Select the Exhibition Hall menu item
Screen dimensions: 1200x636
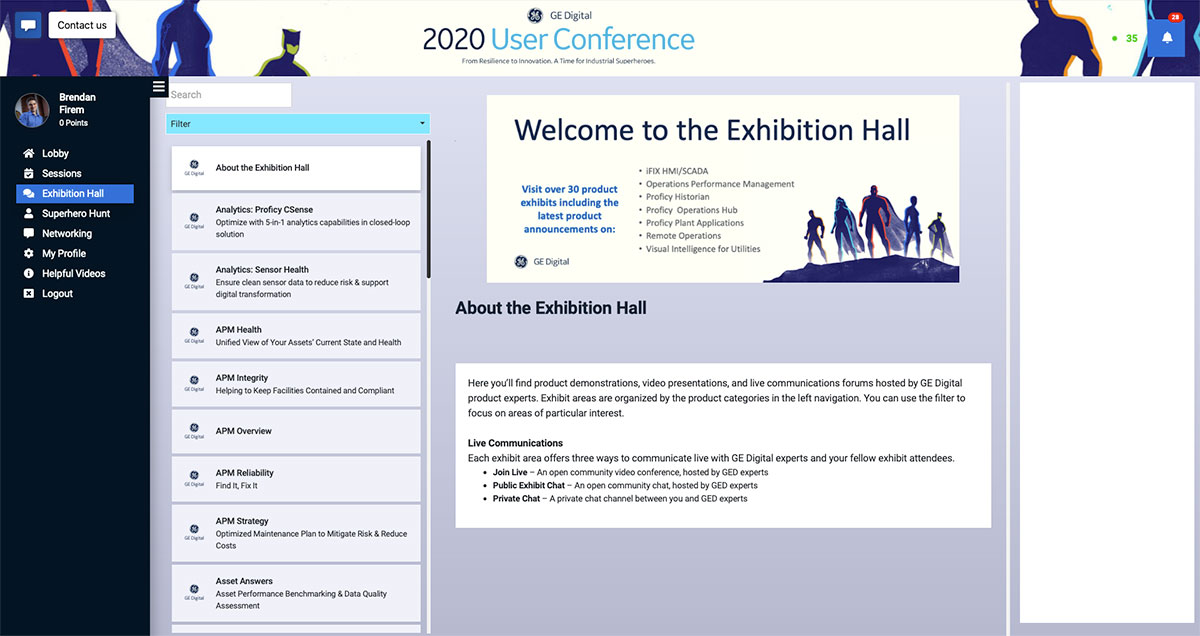coord(74,194)
